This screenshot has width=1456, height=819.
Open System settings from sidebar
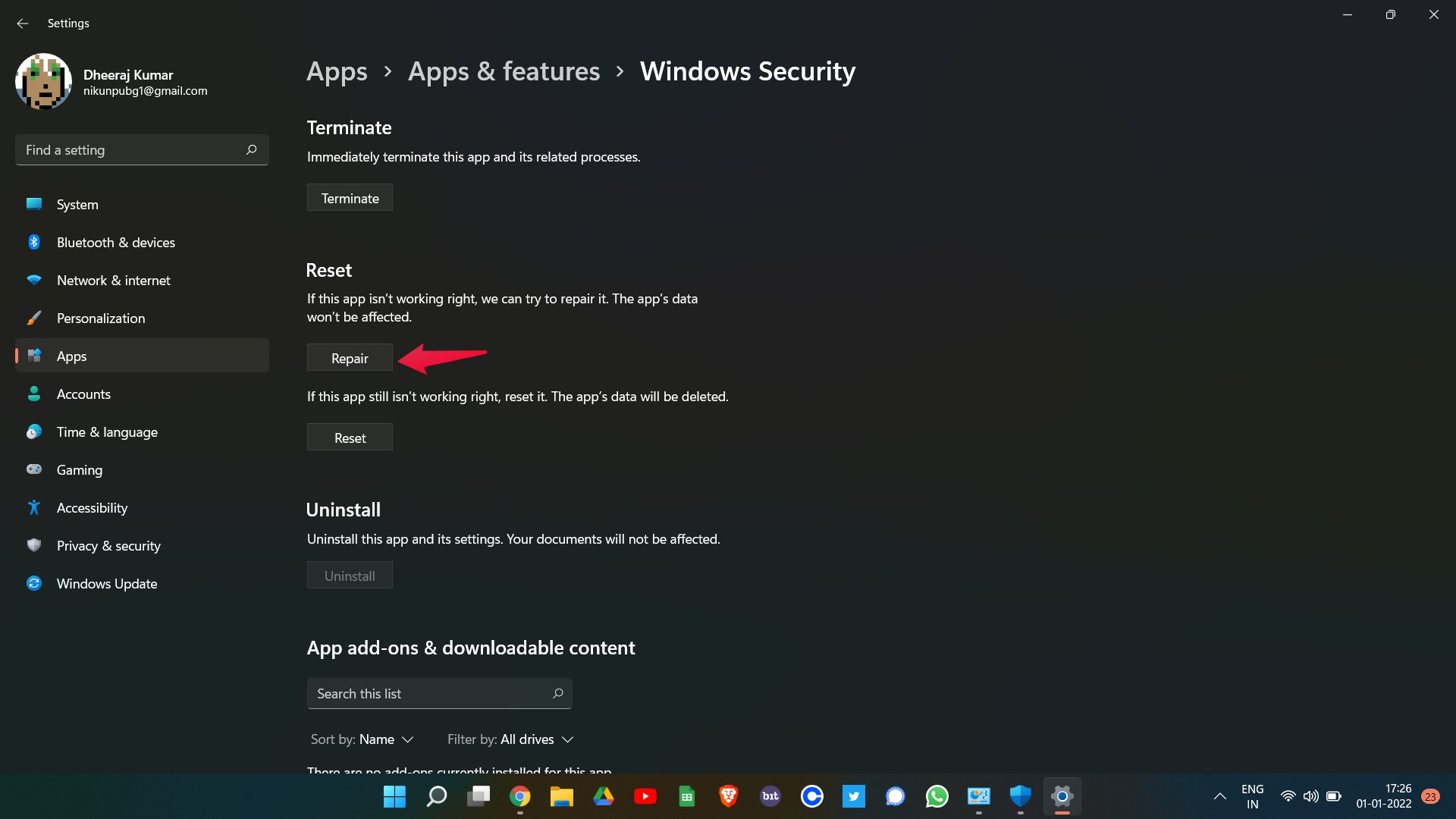click(x=77, y=205)
